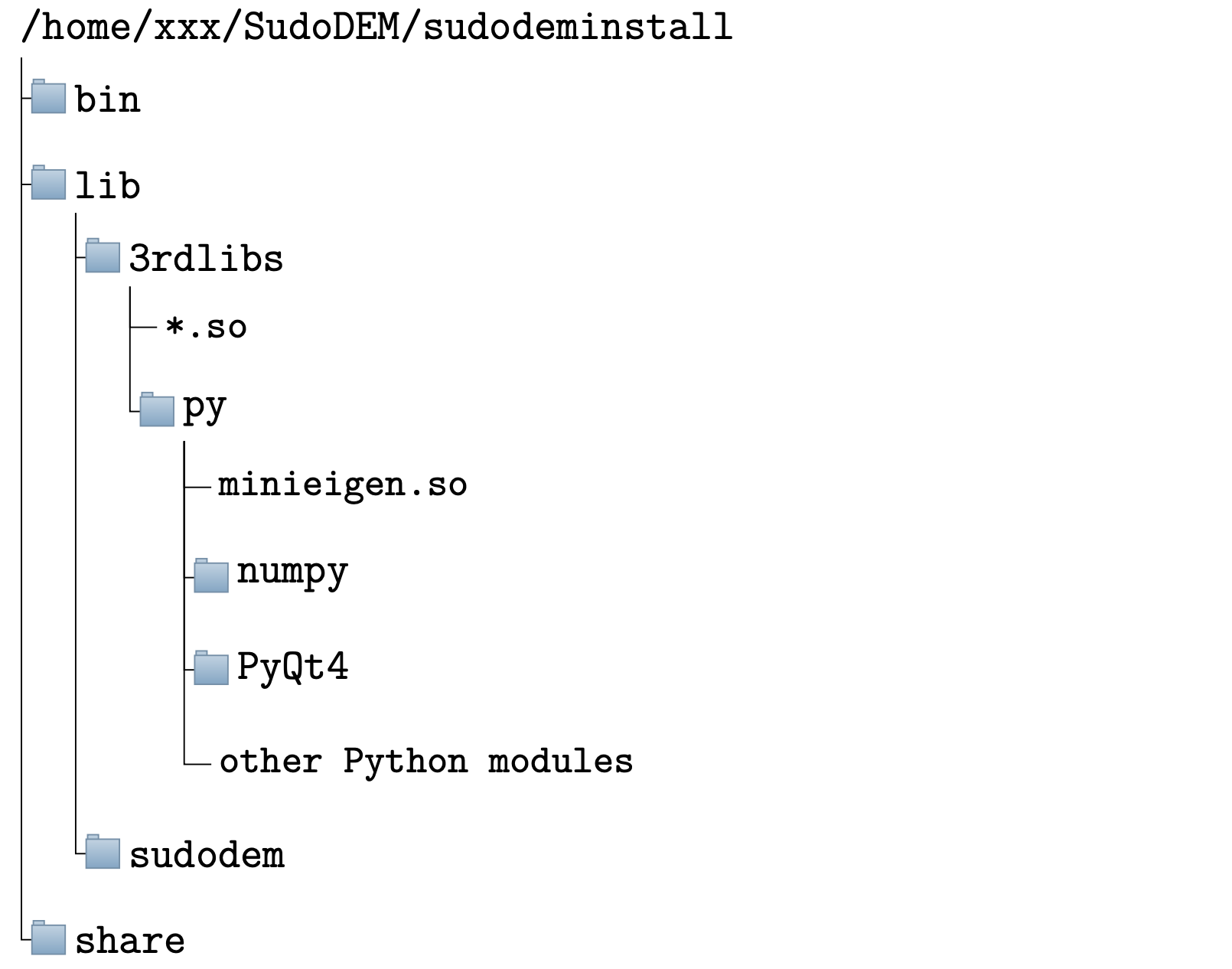
Task: Click the share folder icon
Action: (48, 938)
